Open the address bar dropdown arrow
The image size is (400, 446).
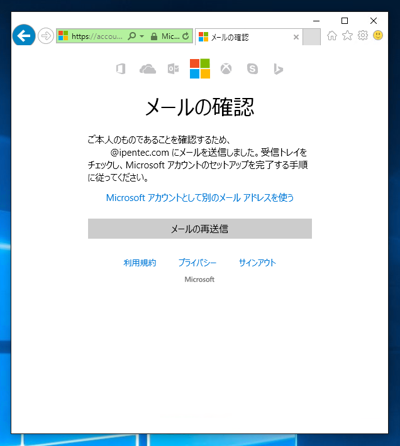coord(142,36)
